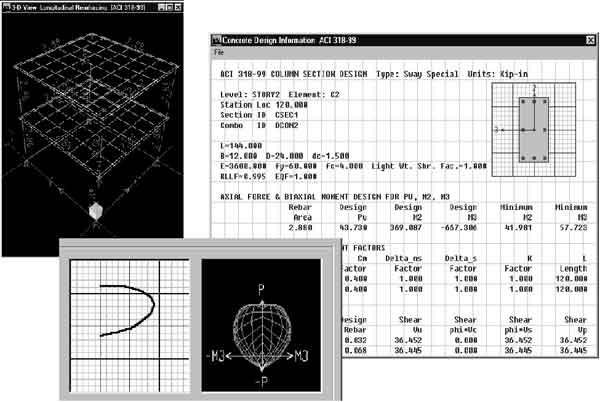The width and height of the screenshot is (600, 402).
Task: Maximize the 3-D View window
Action: pos(170,7)
